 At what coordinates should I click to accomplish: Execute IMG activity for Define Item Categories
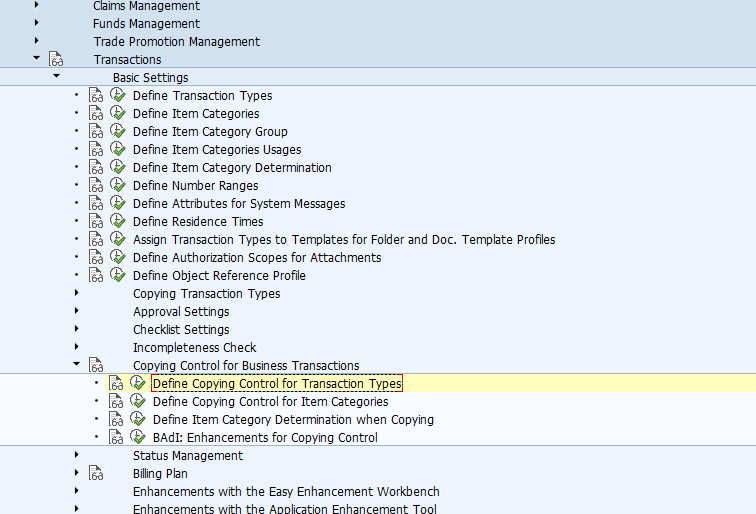coord(118,113)
